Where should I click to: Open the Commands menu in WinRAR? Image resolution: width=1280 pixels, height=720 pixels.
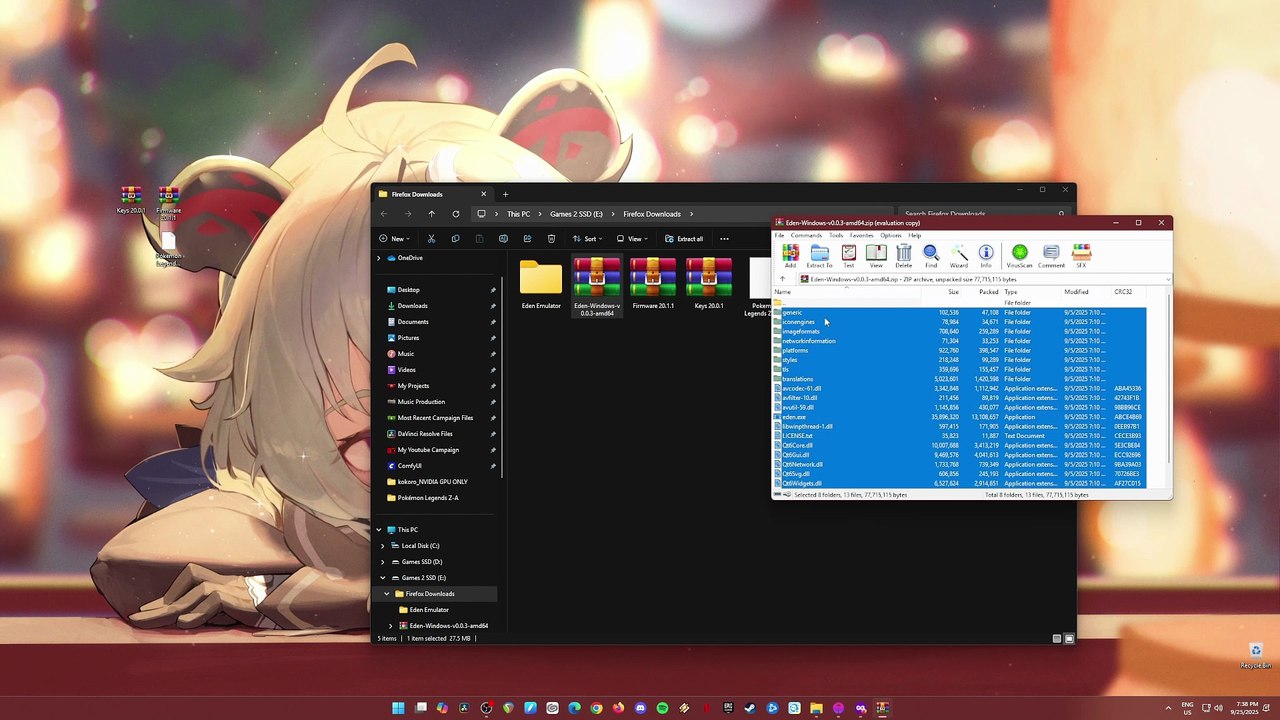(x=806, y=235)
